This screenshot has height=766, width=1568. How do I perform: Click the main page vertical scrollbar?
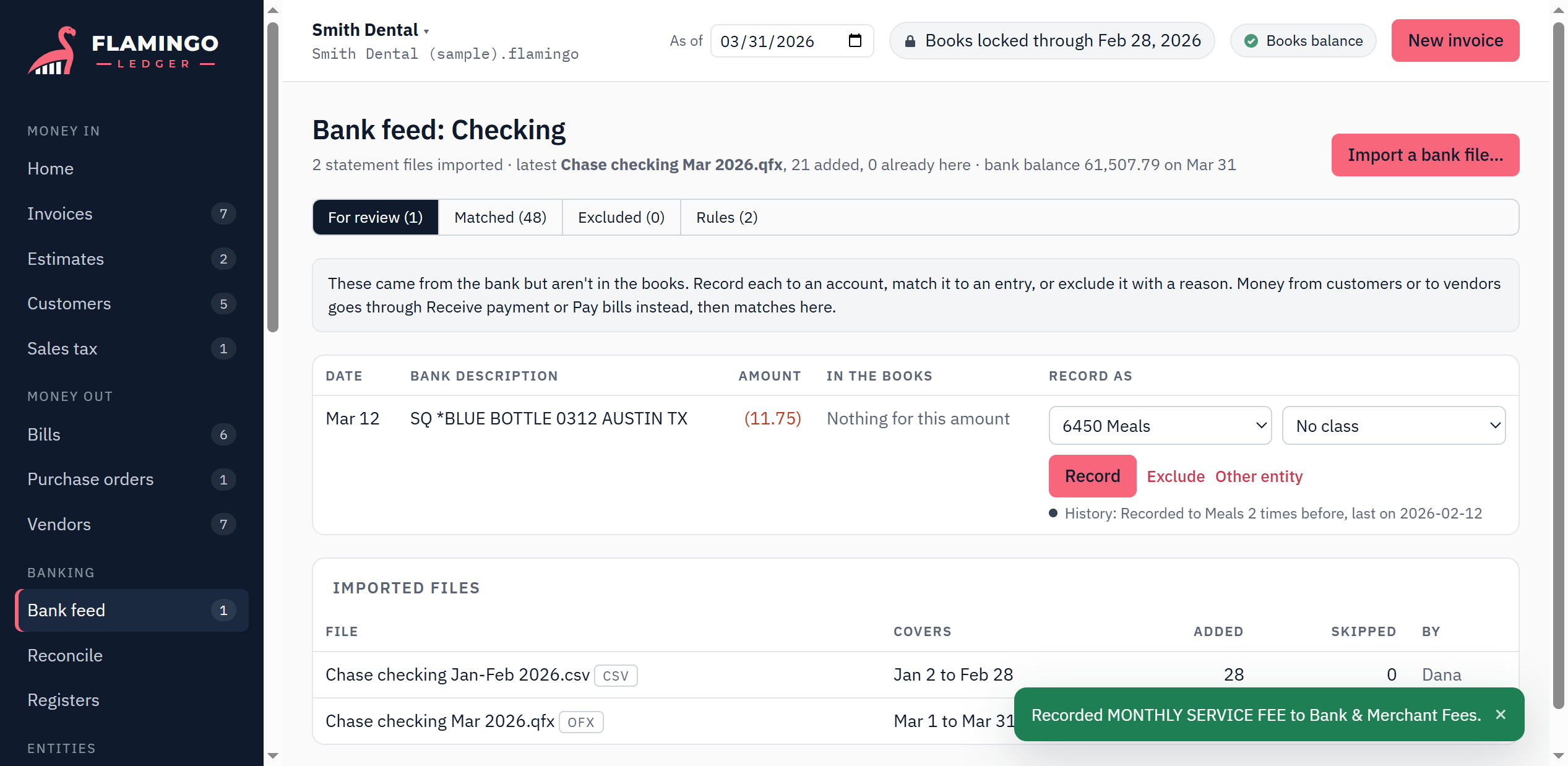tap(1559, 365)
